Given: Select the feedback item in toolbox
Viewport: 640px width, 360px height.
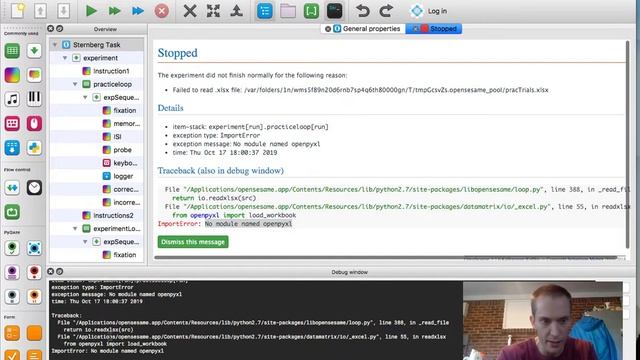Looking at the screenshot, I should point(34,75).
